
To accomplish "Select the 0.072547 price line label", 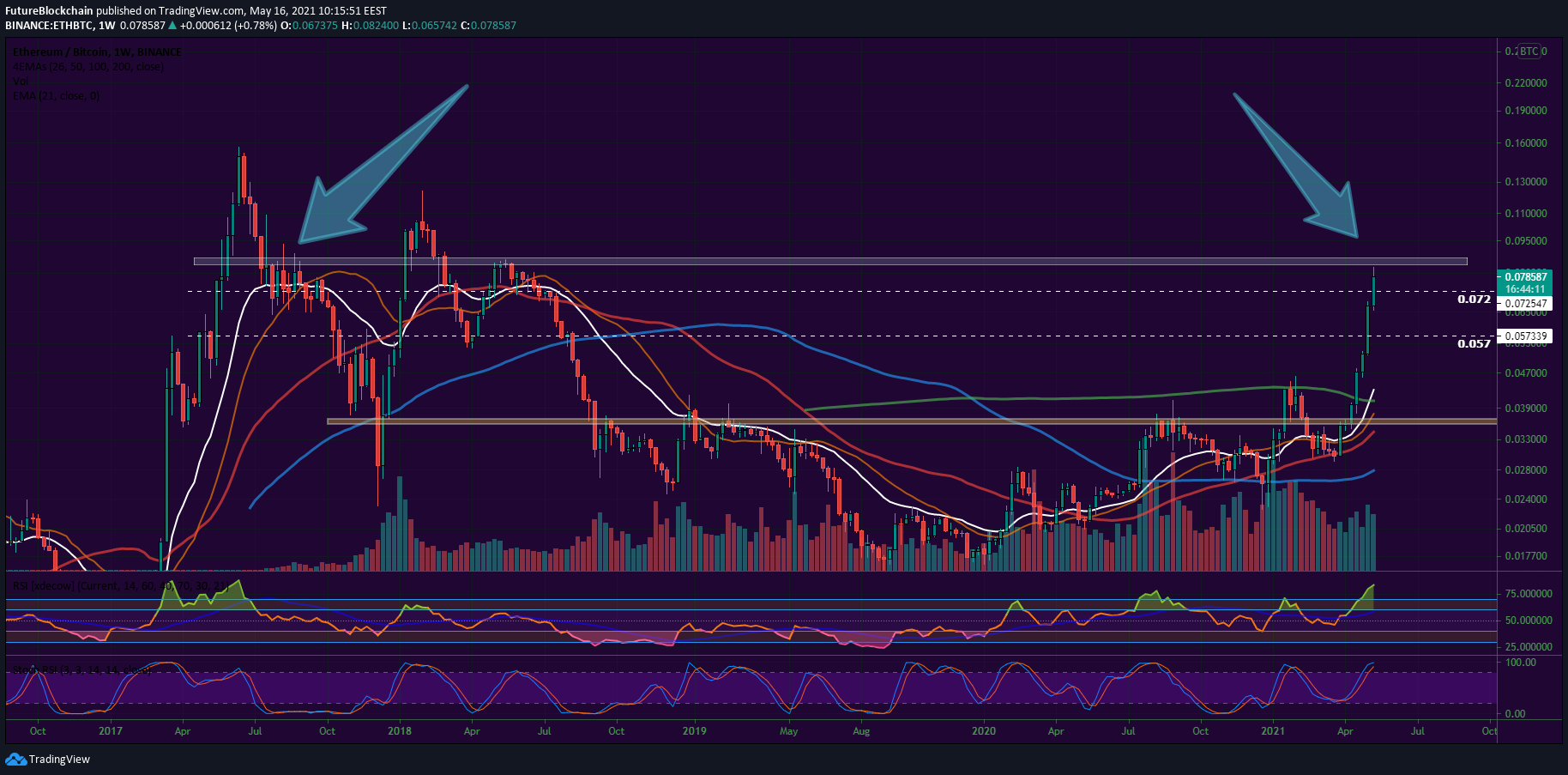I will (x=1525, y=304).
